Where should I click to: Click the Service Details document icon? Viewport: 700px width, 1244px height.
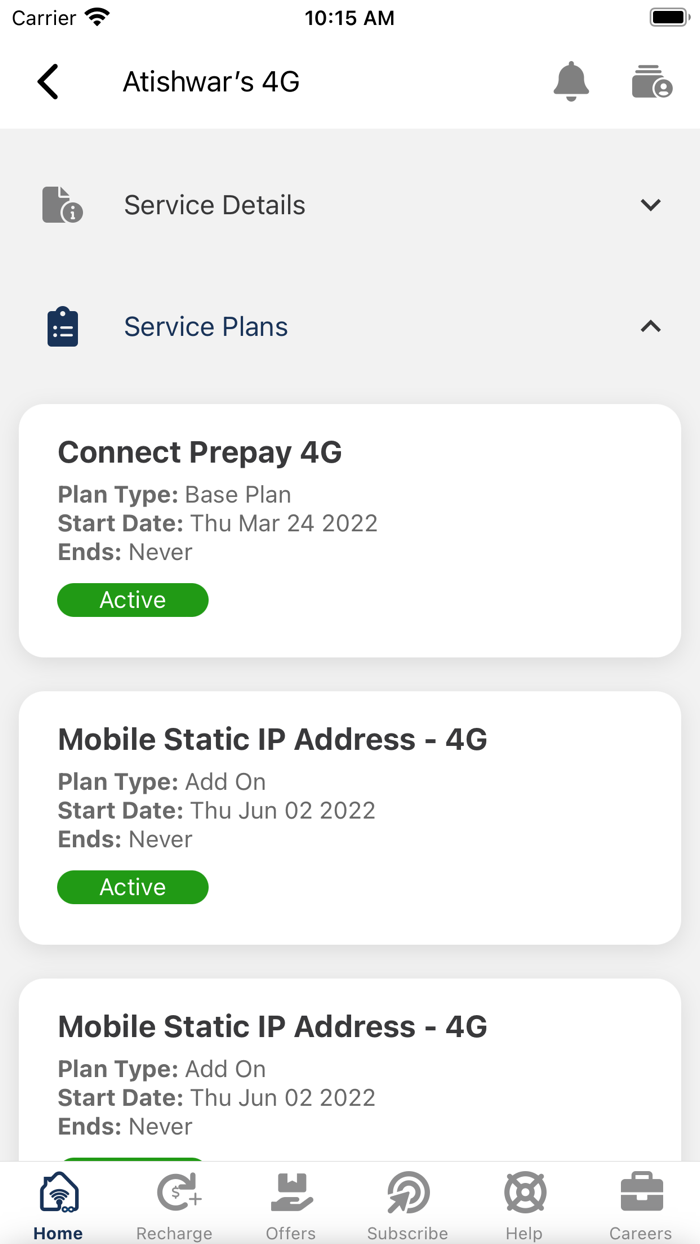click(x=62, y=204)
